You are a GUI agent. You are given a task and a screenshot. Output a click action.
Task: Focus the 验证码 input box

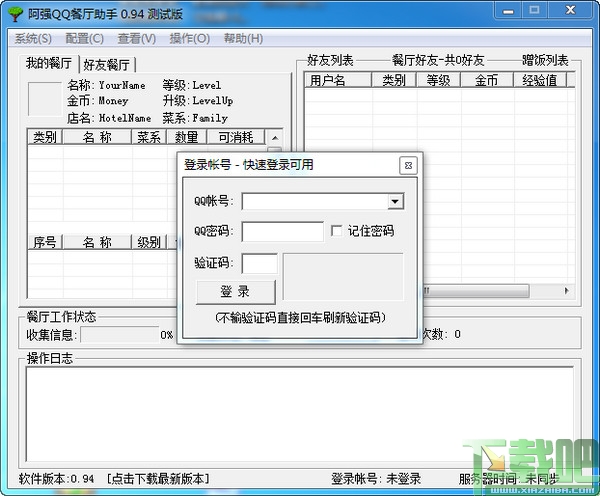coord(260,263)
